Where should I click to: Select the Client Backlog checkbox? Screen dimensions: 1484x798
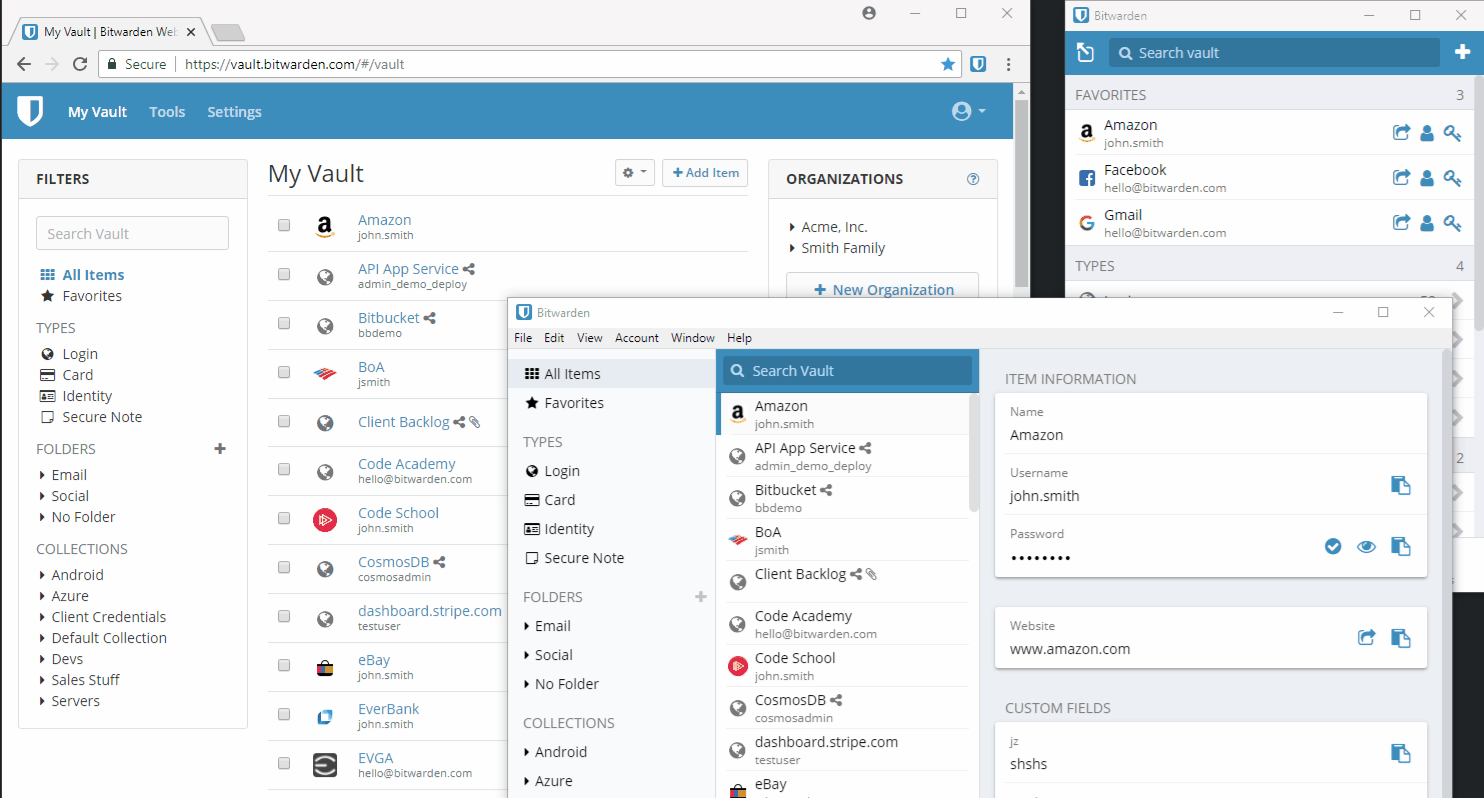(284, 421)
